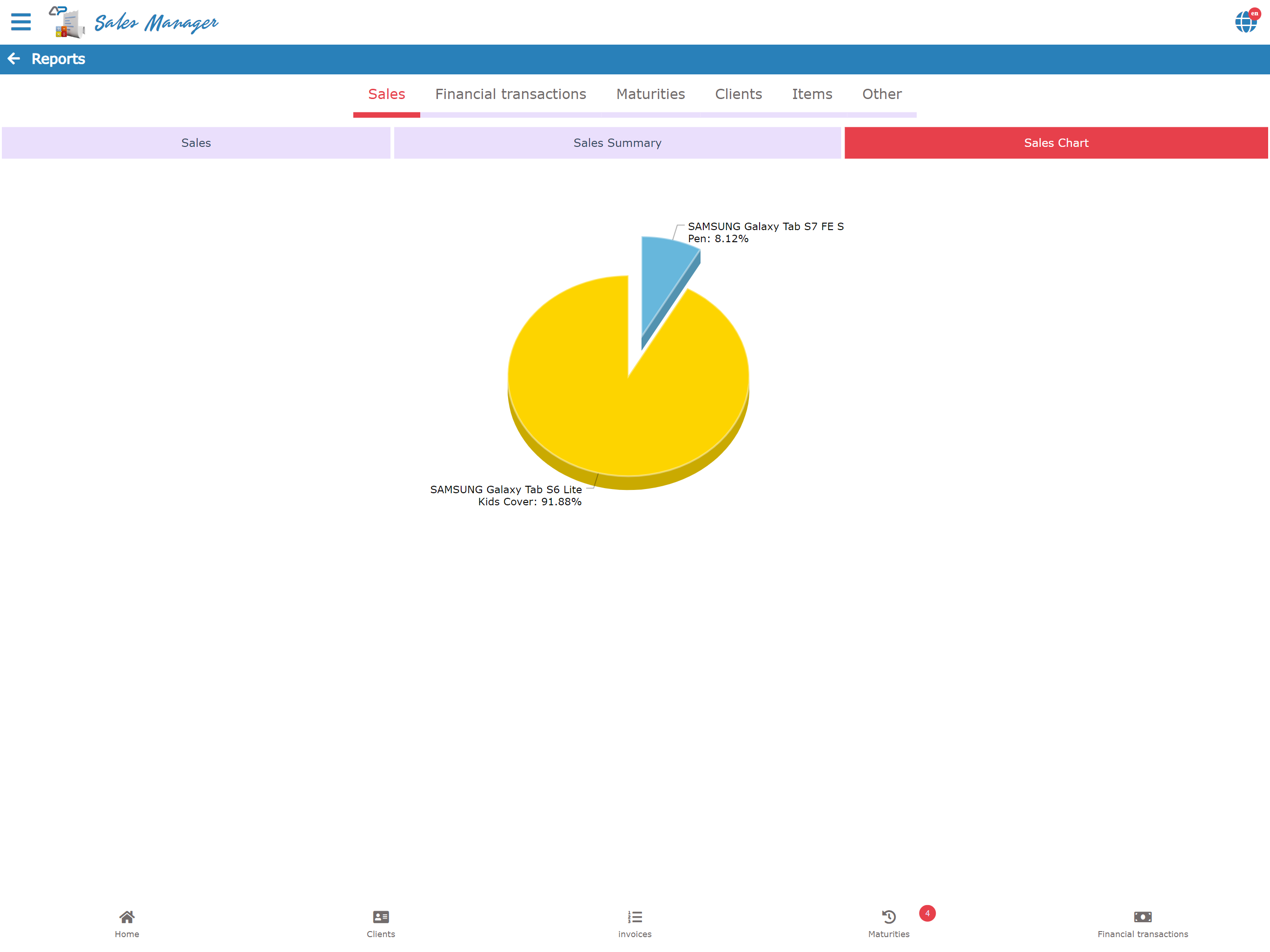1270x952 pixels.
Task: Click the Maturities badge showing 4
Action: [x=927, y=913]
